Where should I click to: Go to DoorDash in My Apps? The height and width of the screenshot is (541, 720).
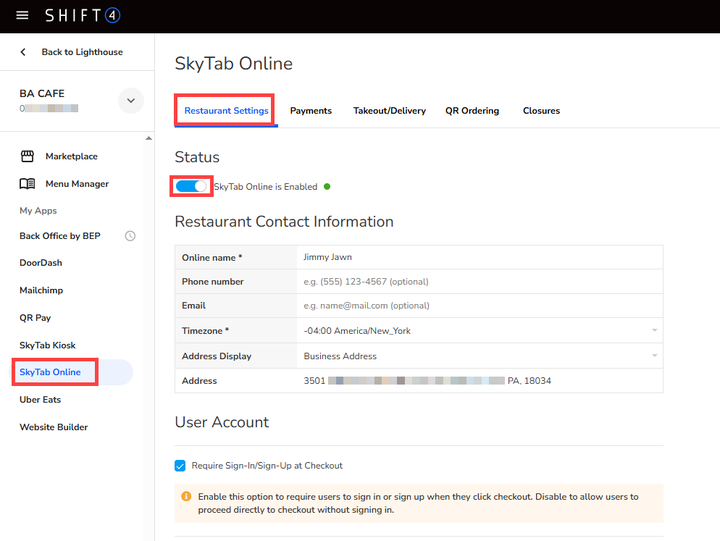(41, 263)
